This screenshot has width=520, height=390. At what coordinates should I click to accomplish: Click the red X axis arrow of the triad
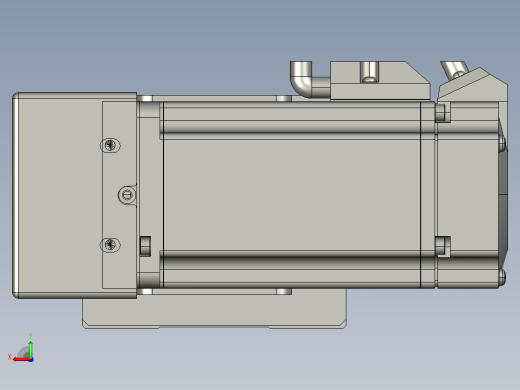pyautogui.click(x=21, y=360)
